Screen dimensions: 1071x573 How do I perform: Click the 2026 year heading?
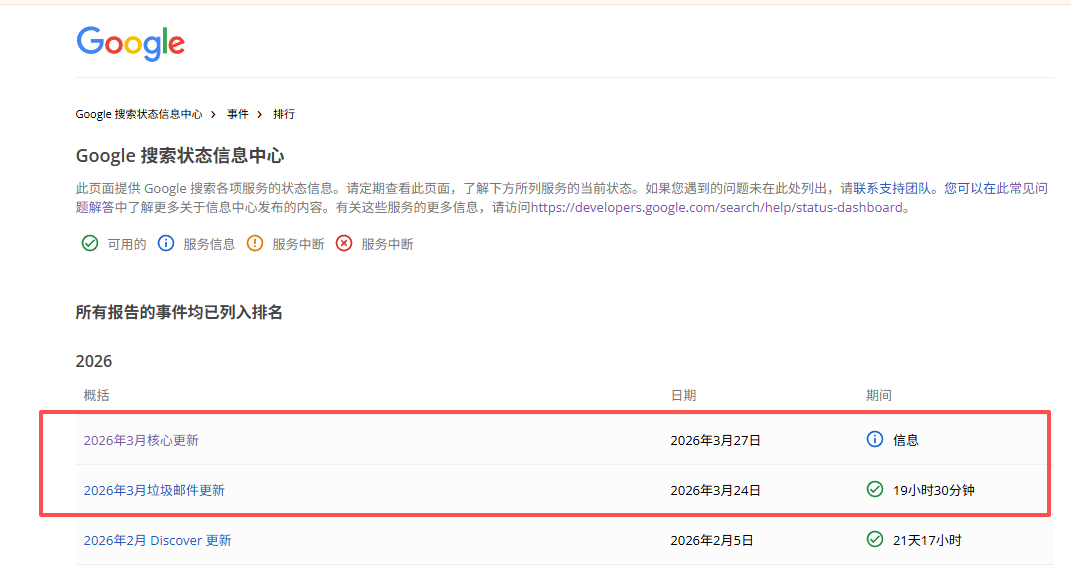94,361
